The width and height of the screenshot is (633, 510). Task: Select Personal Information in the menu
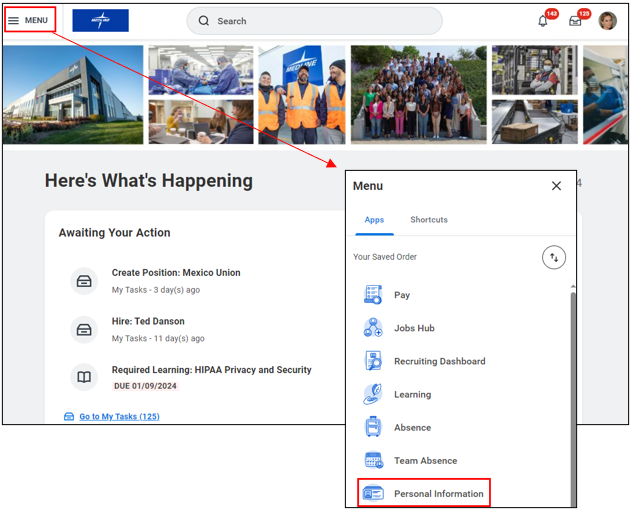tap(438, 494)
